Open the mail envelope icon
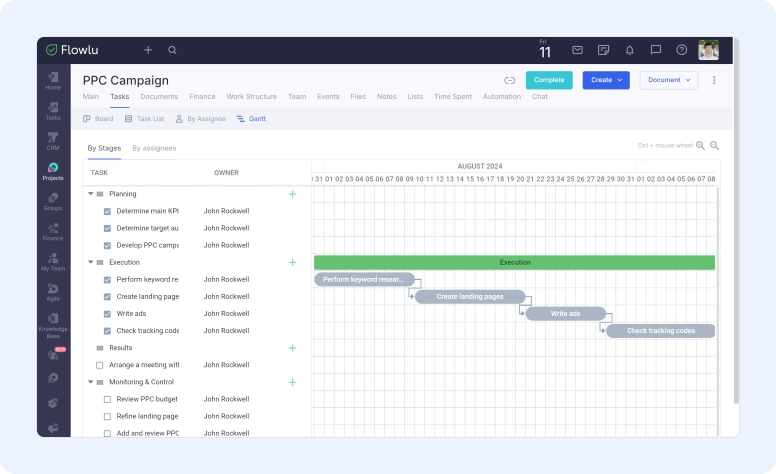The image size is (776, 474). [x=577, y=50]
